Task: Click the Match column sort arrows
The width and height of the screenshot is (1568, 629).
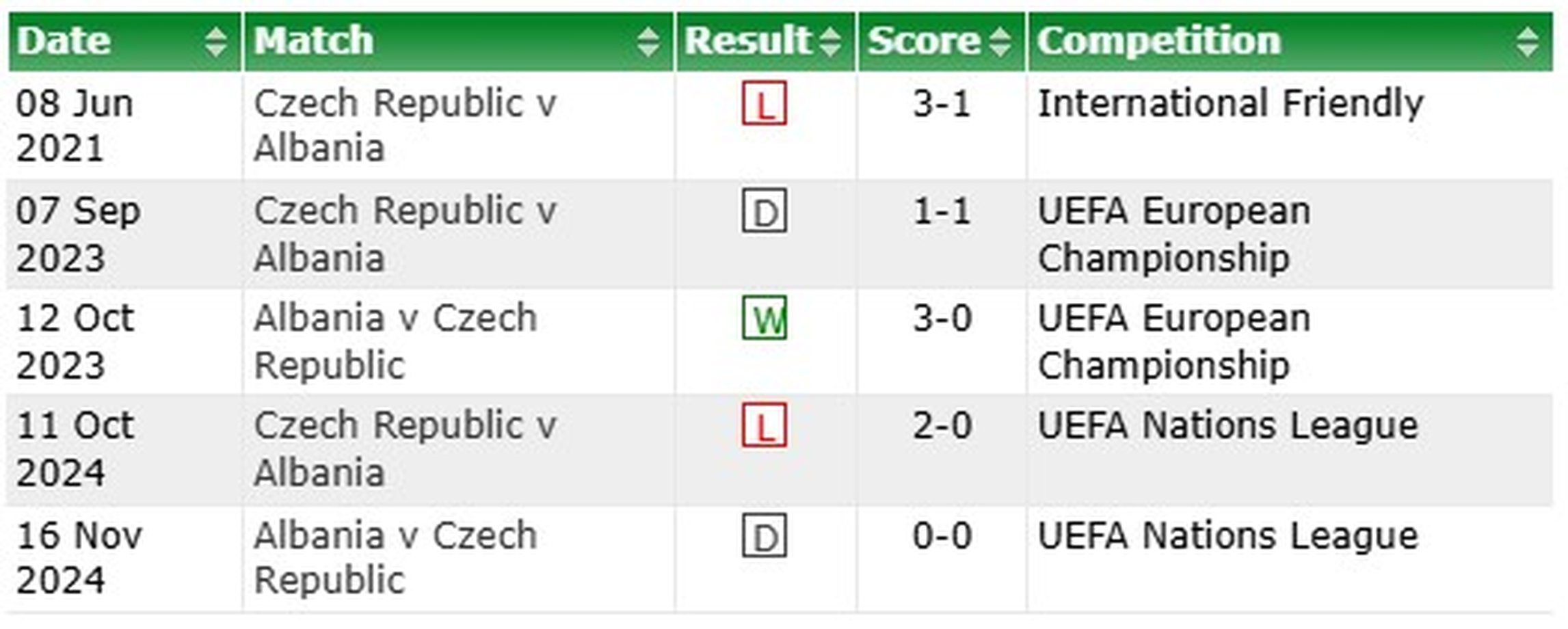Action: pos(648,42)
